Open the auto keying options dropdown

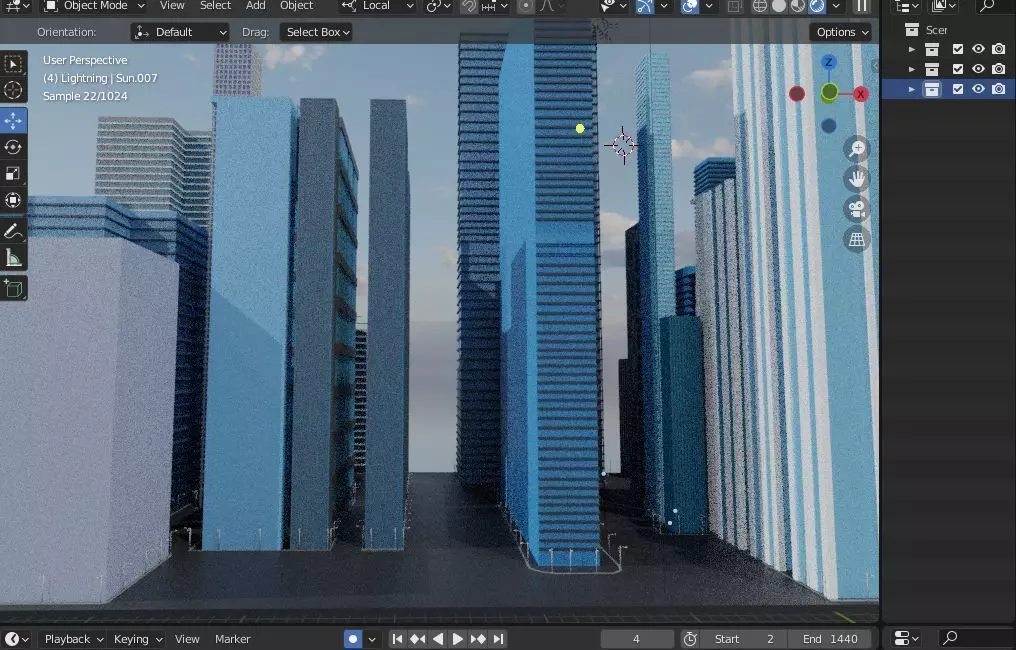[x=372, y=639]
